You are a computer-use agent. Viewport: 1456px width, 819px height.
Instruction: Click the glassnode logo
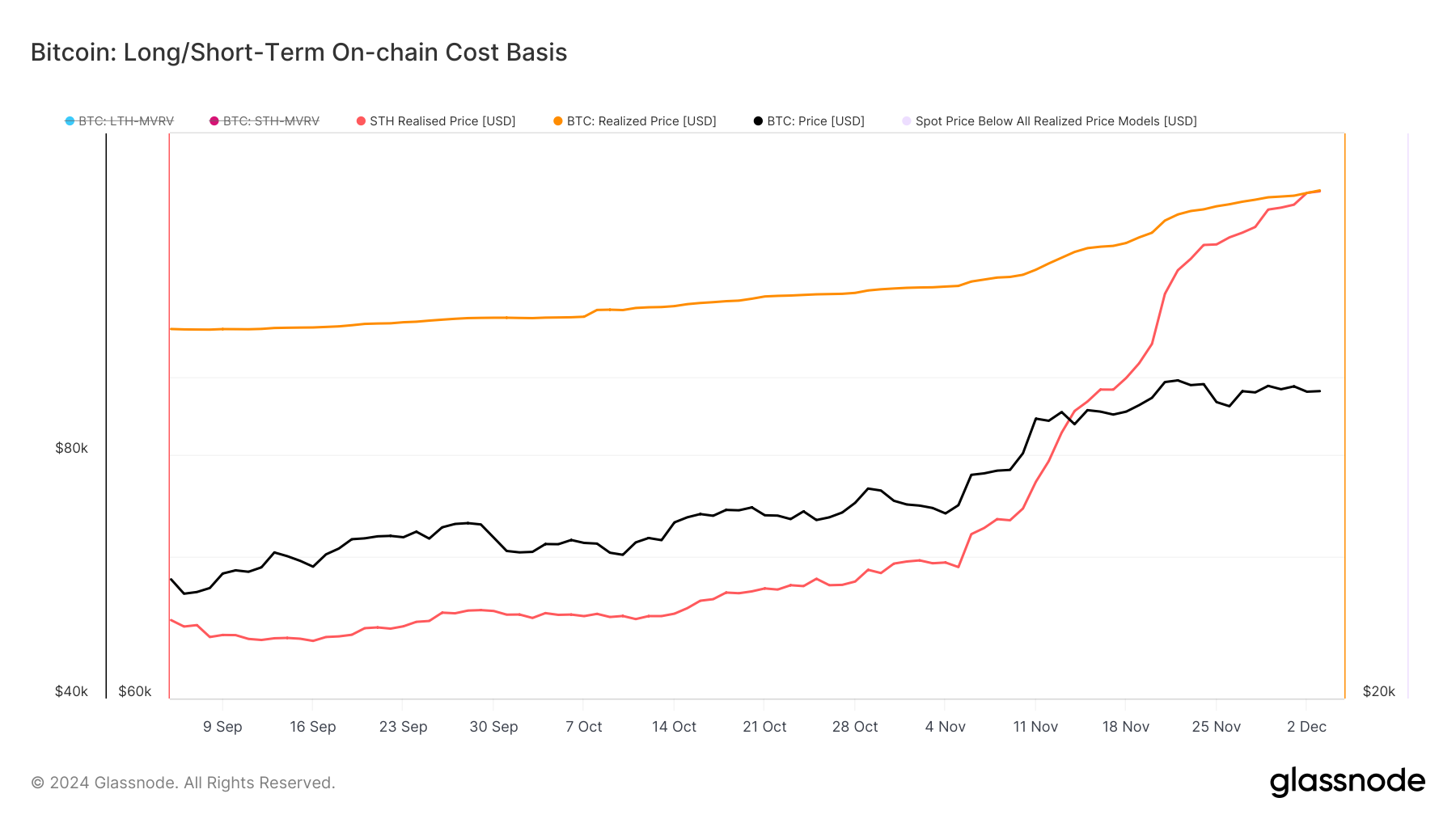coord(1347,782)
